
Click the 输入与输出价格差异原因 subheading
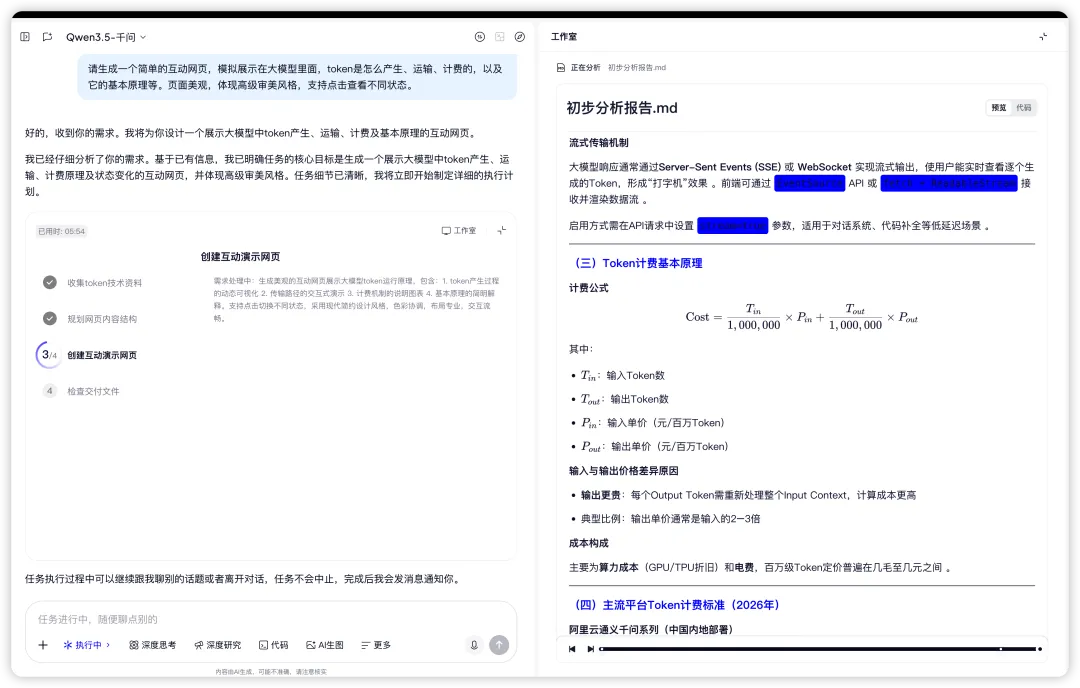click(623, 470)
